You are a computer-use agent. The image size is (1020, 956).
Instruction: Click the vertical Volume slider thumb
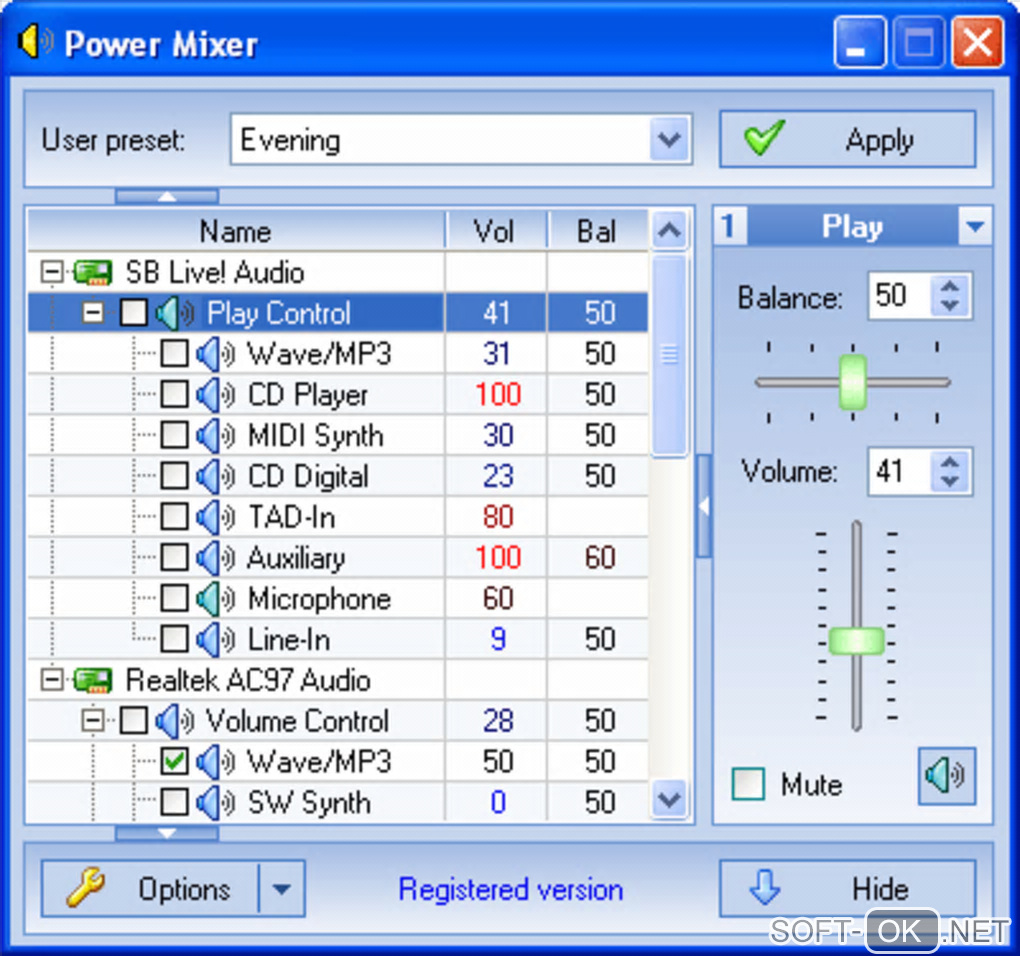(857, 641)
